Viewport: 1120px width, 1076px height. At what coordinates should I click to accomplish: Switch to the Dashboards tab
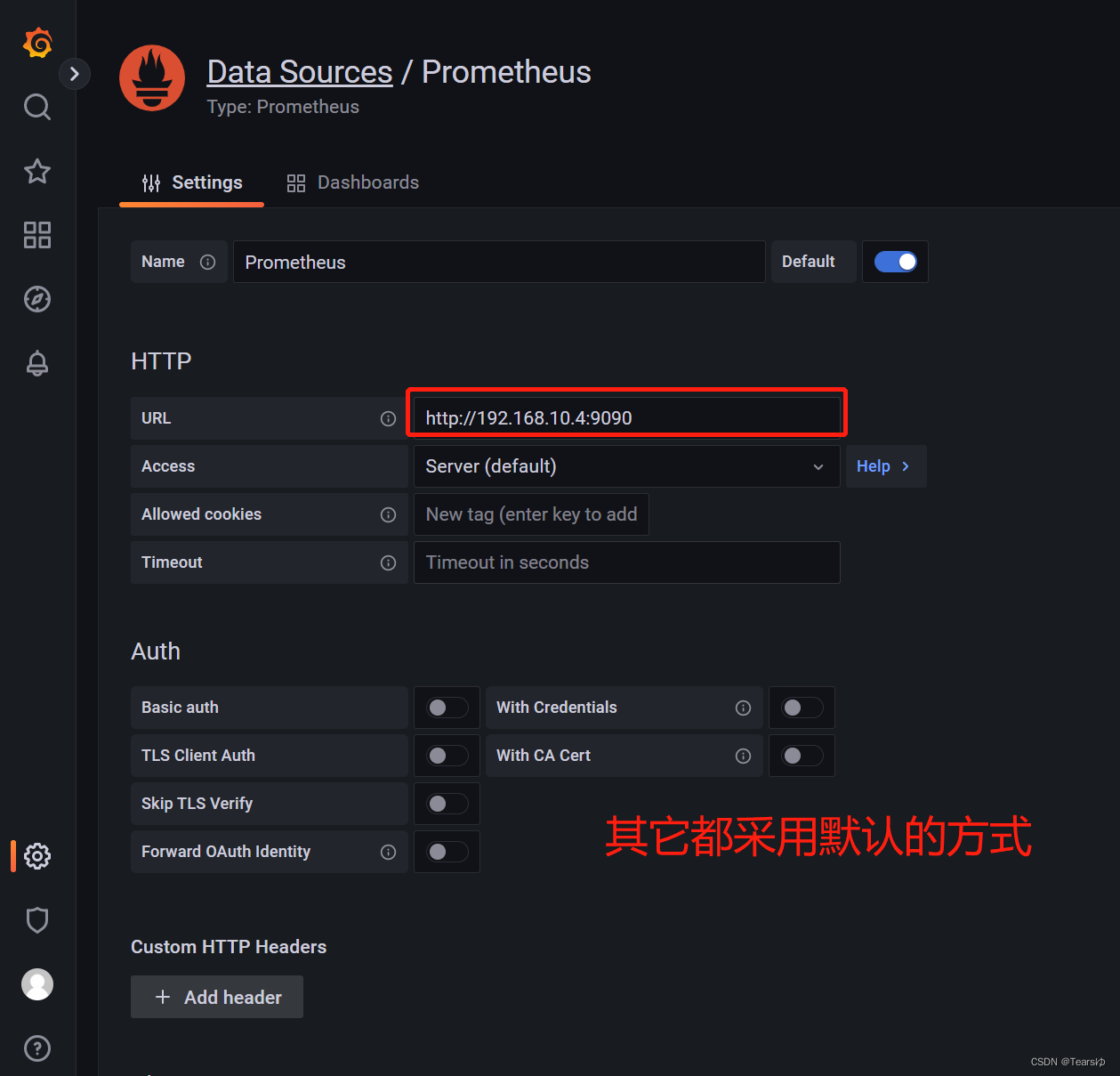click(353, 182)
